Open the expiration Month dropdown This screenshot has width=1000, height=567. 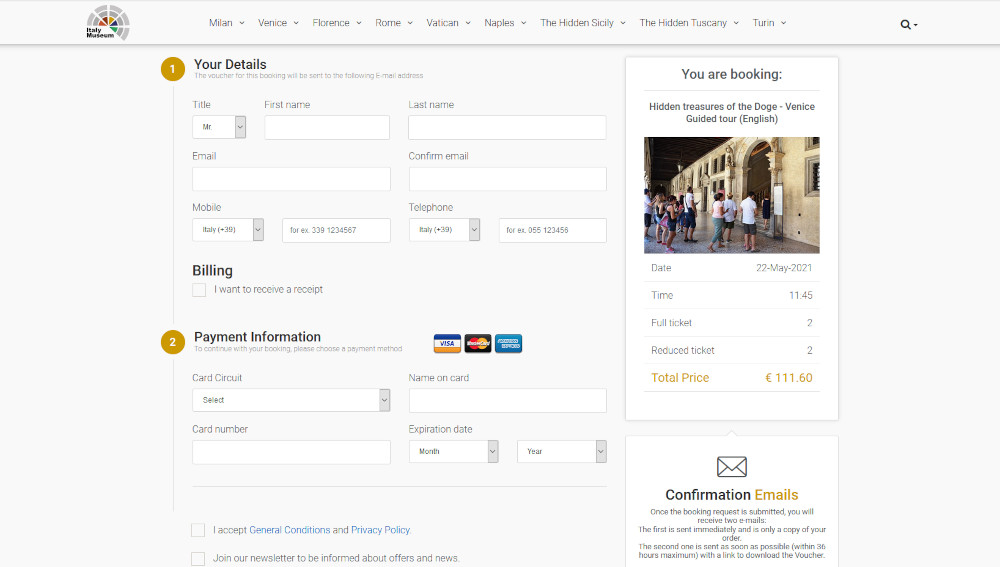(x=453, y=452)
